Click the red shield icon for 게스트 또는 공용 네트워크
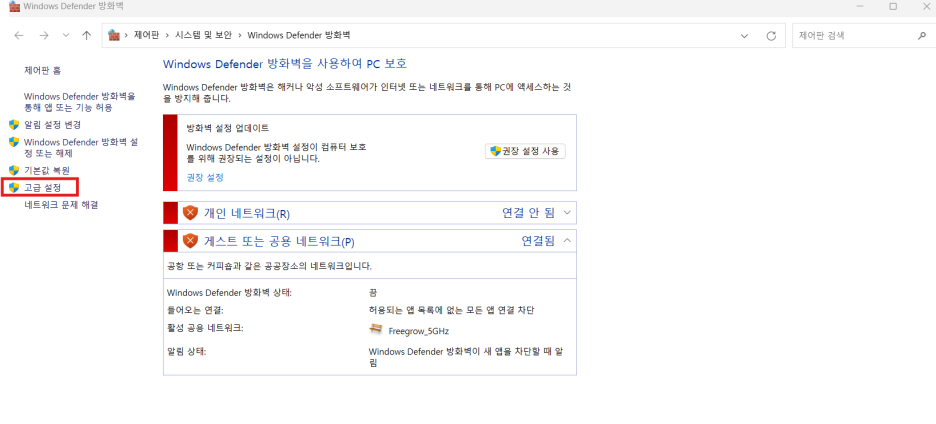 pos(190,241)
